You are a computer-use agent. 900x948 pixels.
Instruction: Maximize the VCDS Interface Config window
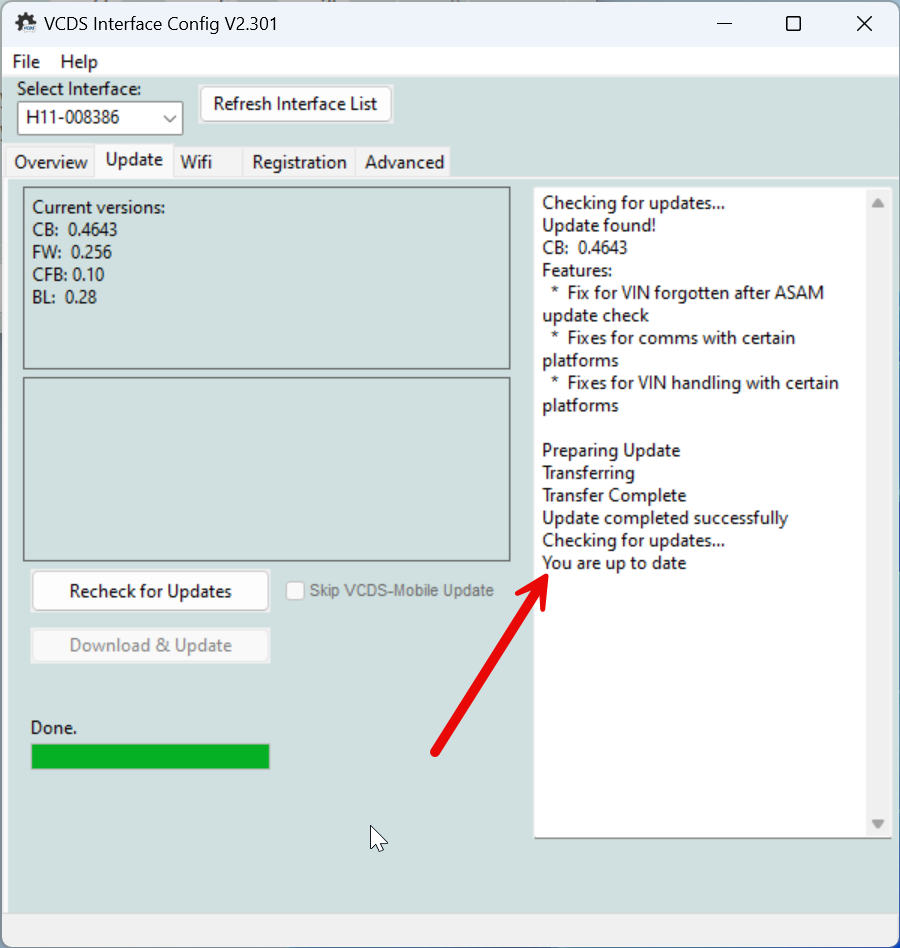(x=794, y=24)
